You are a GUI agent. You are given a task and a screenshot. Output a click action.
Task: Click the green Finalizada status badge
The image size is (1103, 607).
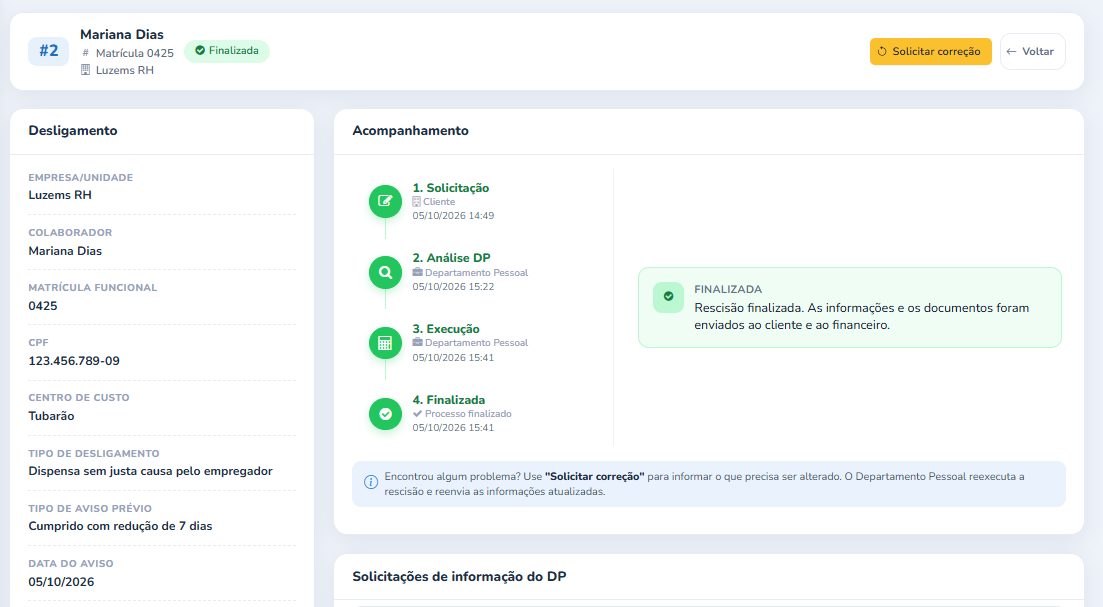tap(227, 51)
